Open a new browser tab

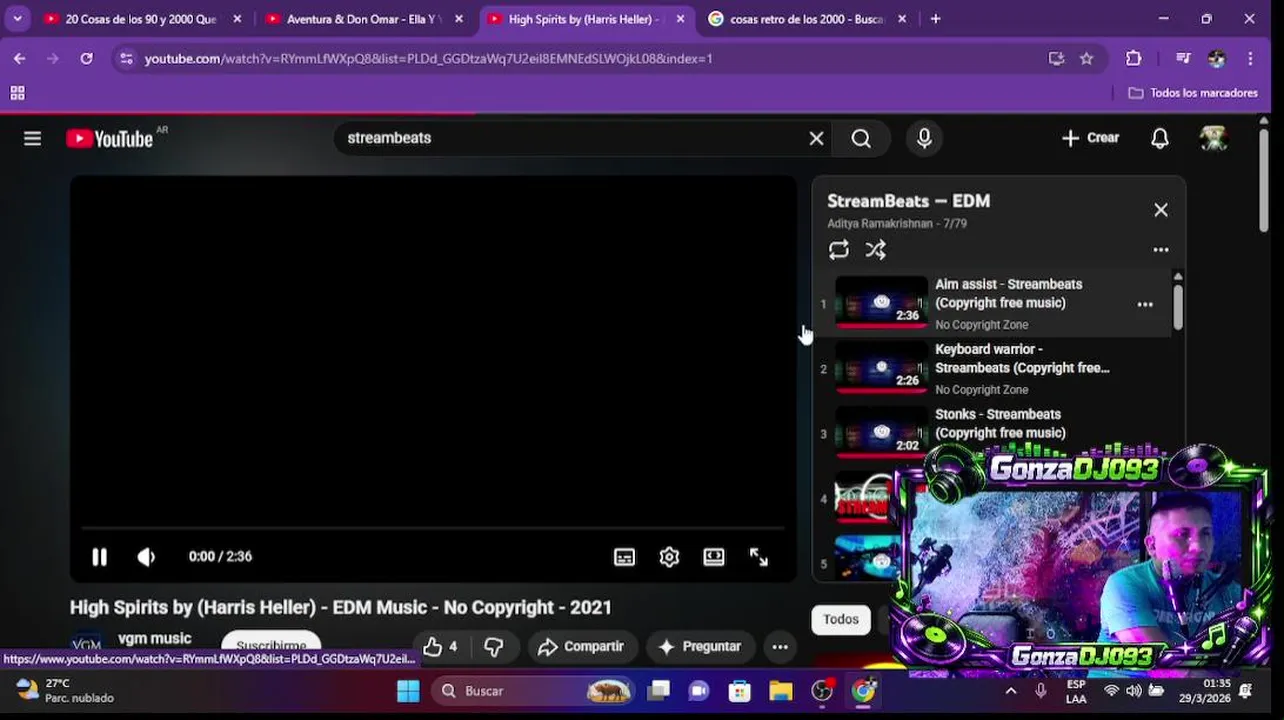[x=935, y=19]
